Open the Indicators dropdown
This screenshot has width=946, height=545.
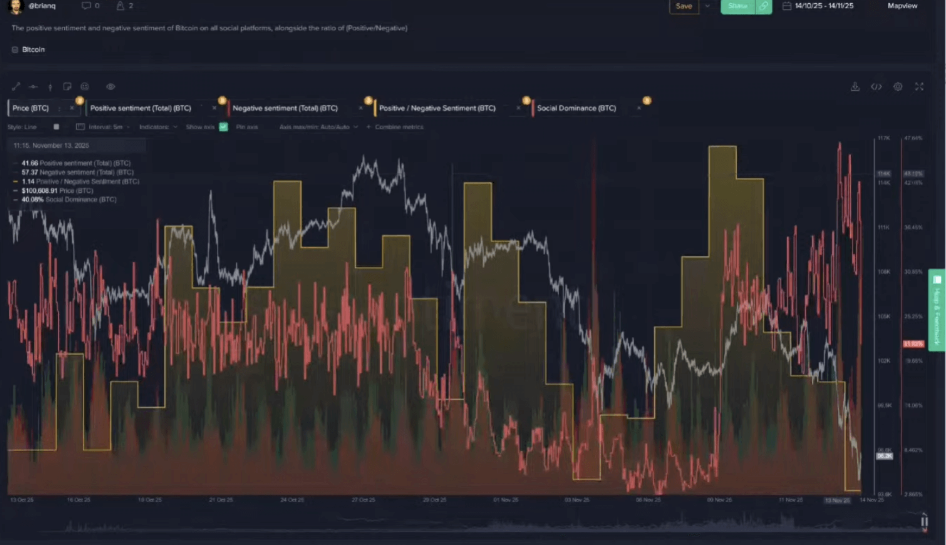(x=156, y=127)
